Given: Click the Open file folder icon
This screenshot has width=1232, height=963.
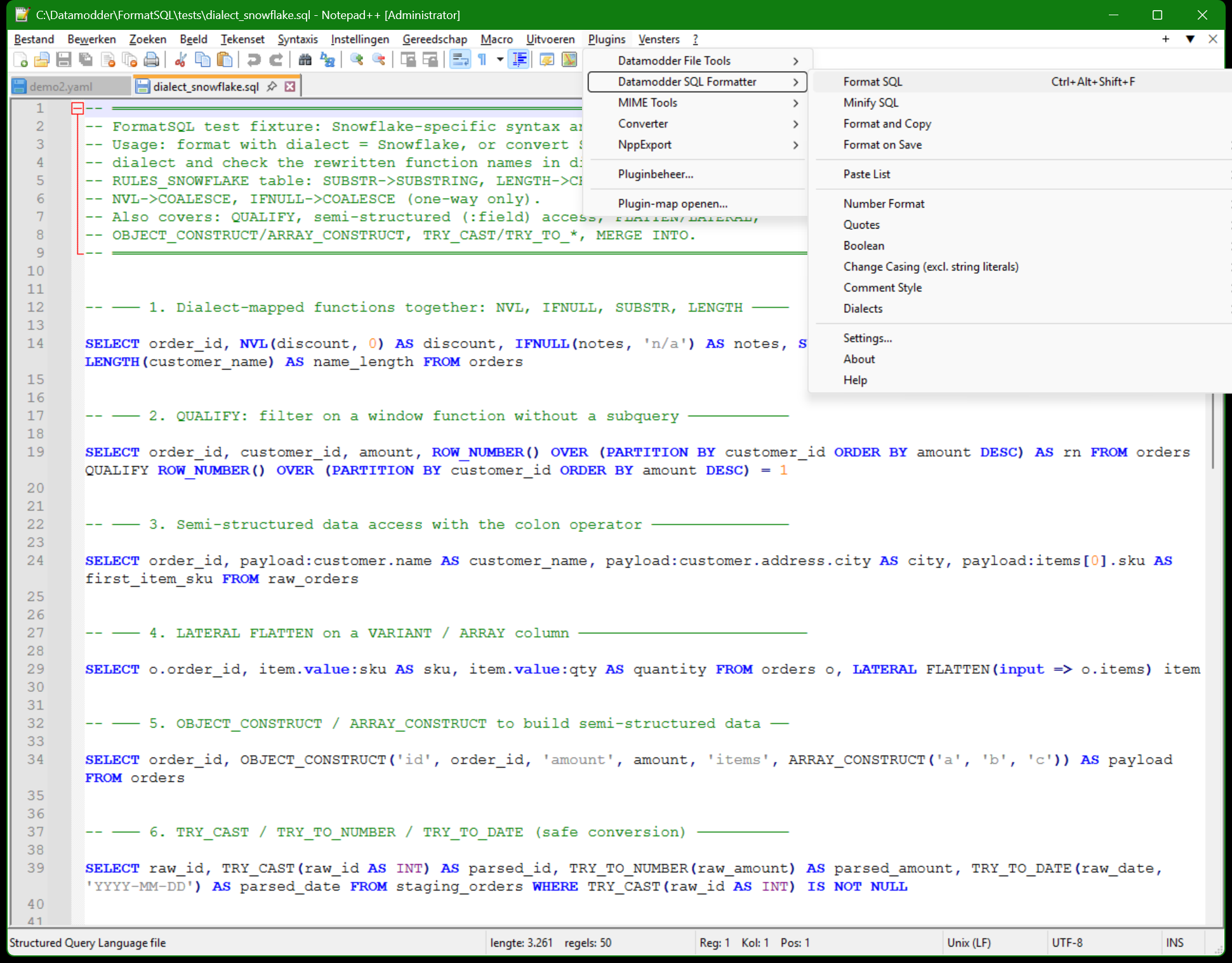Looking at the screenshot, I should point(42,60).
